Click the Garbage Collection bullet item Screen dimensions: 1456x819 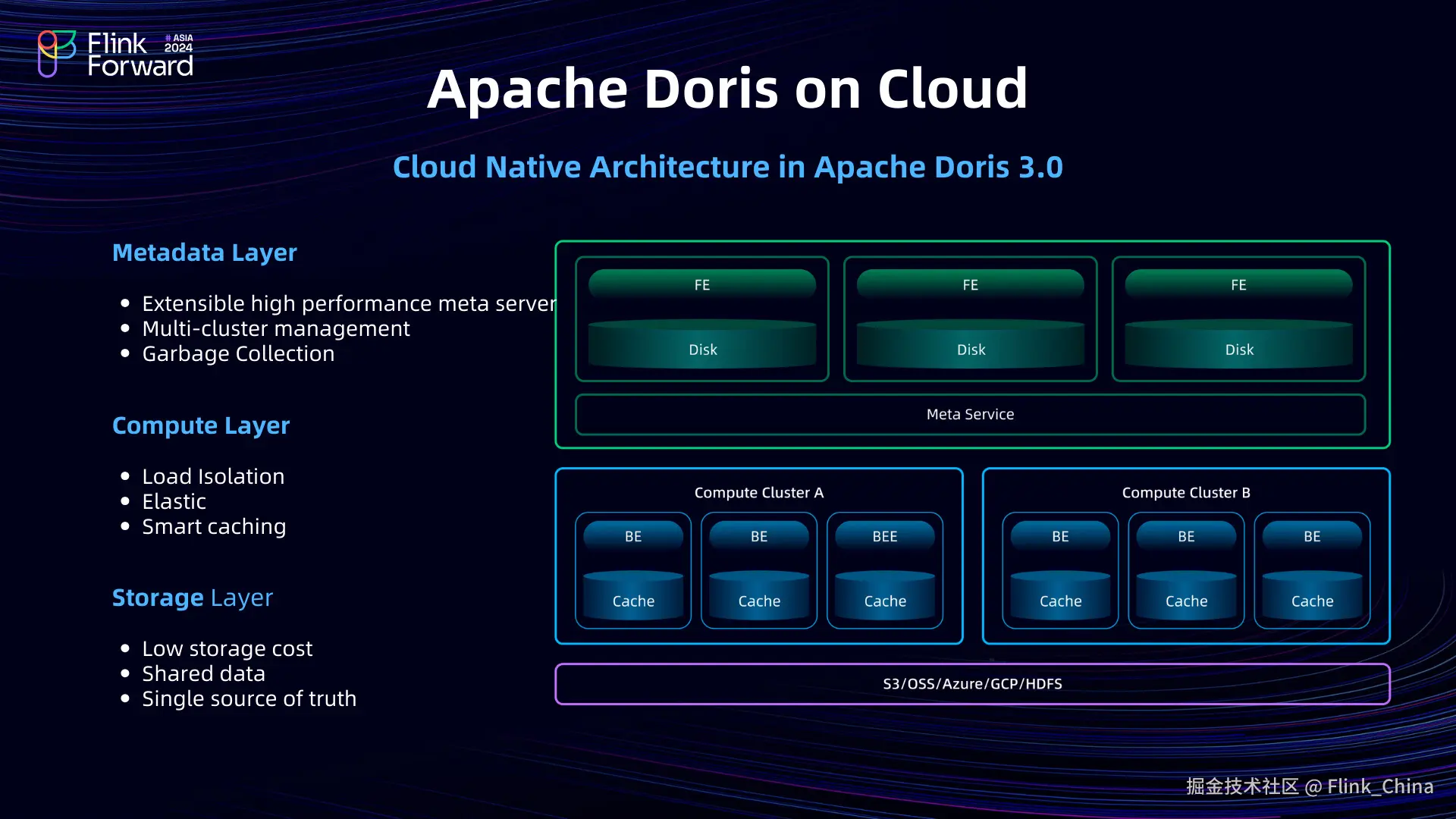238,354
